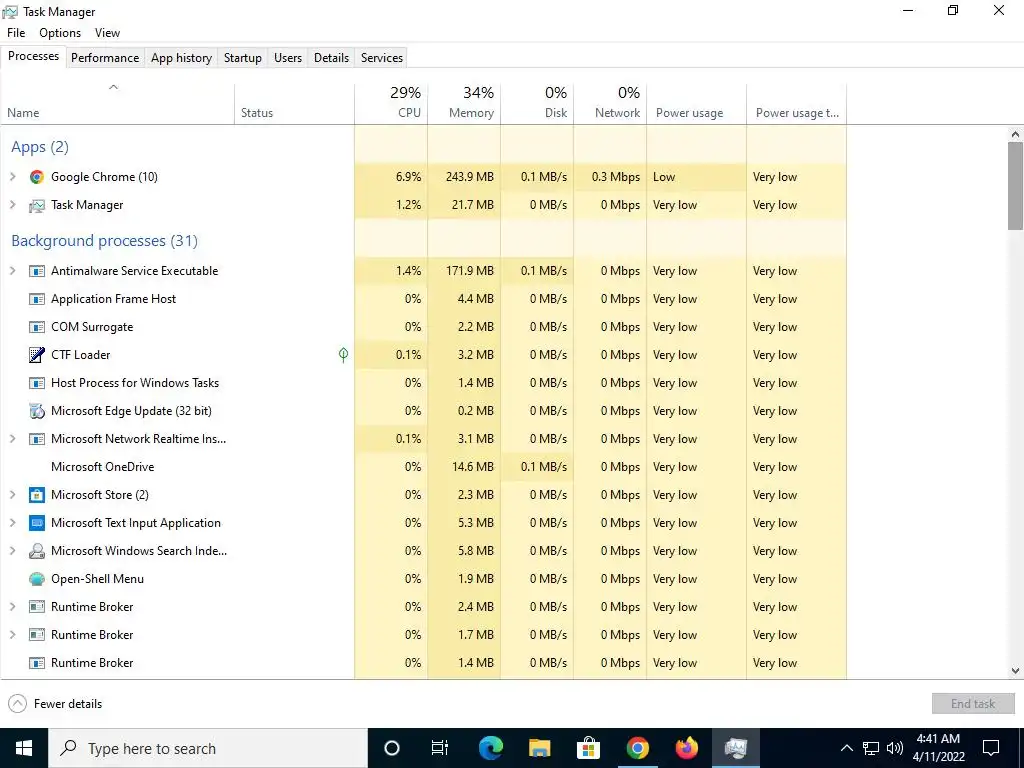Click the End task button

[x=973, y=704]
